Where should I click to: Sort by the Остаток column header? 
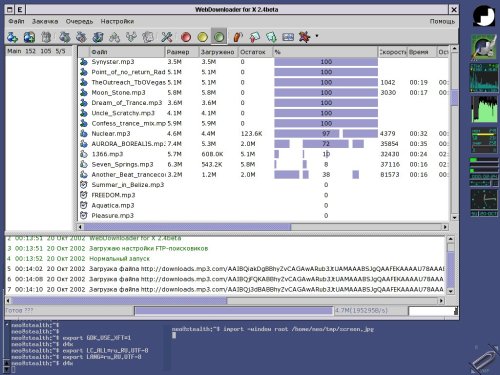pos(256,52)
